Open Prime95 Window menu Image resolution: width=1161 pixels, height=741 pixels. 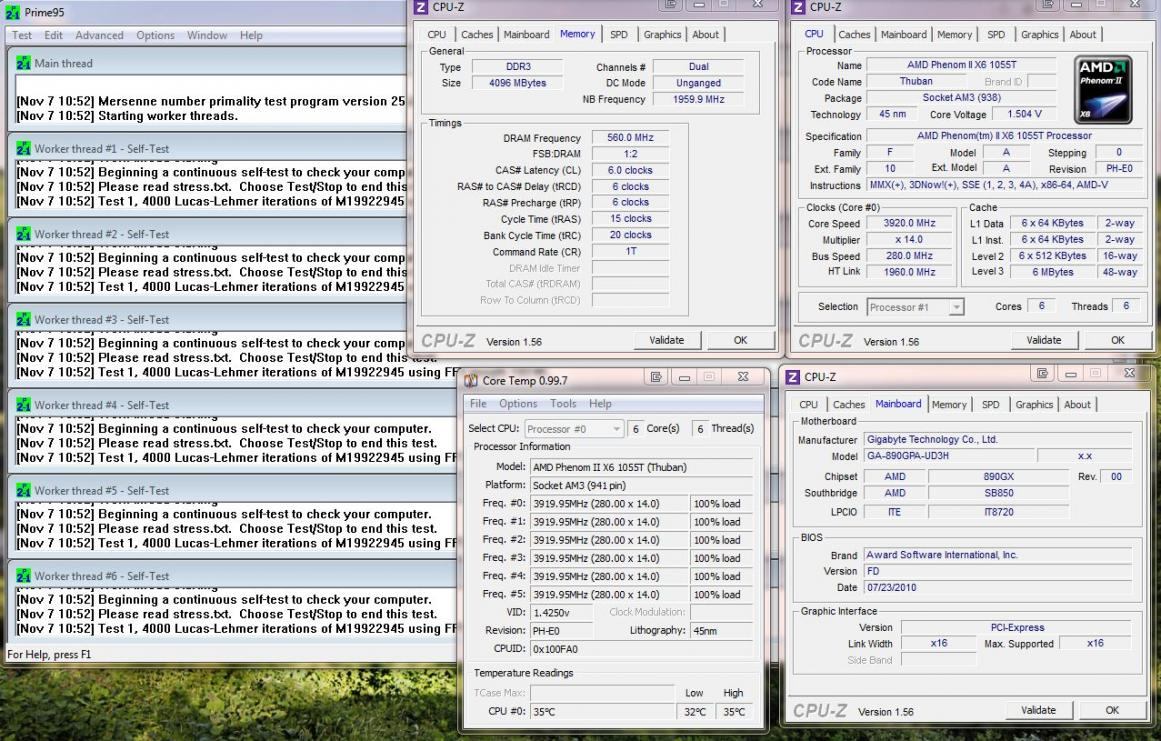207,35
